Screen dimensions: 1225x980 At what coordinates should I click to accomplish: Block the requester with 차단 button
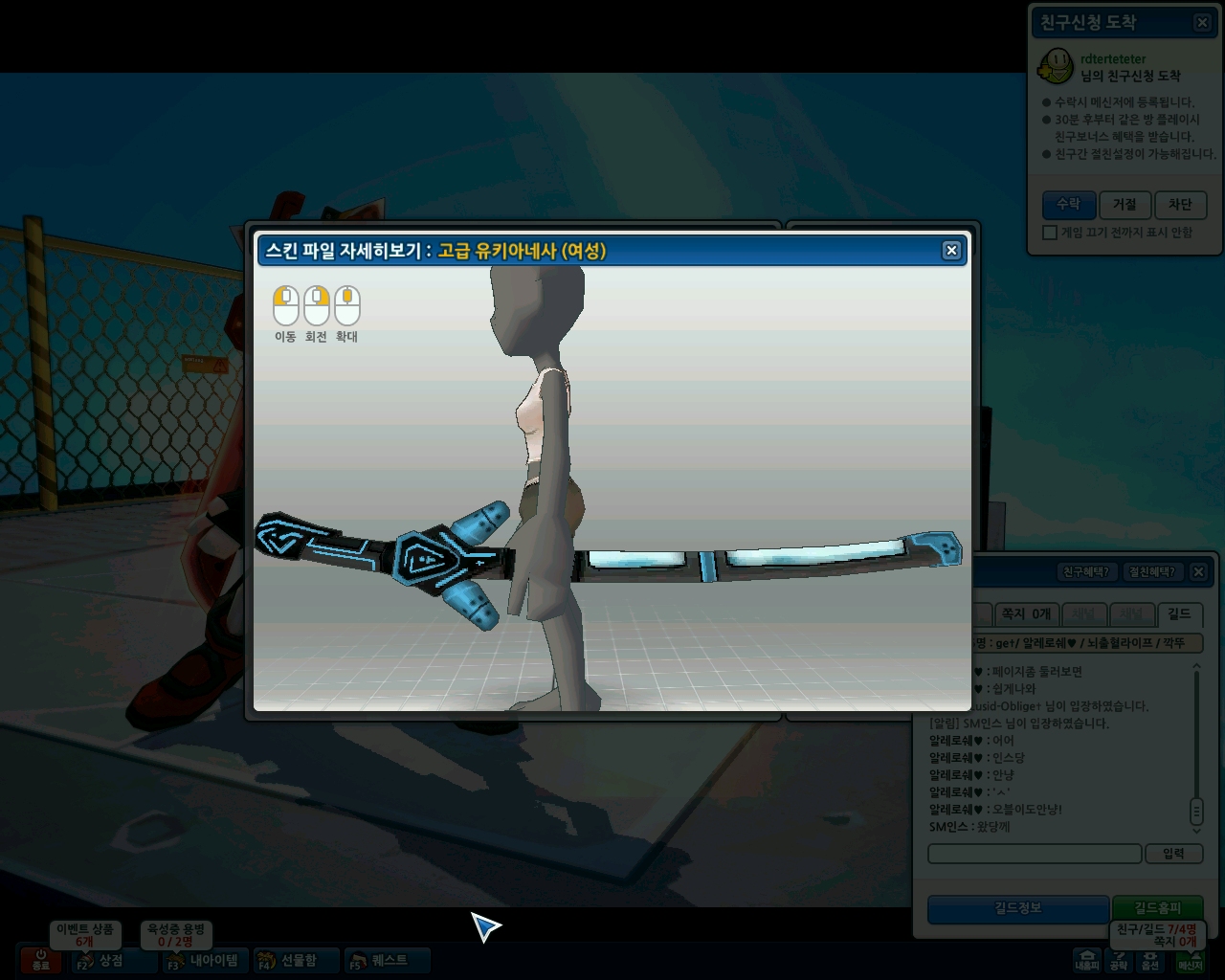[x=1180, y=205]
